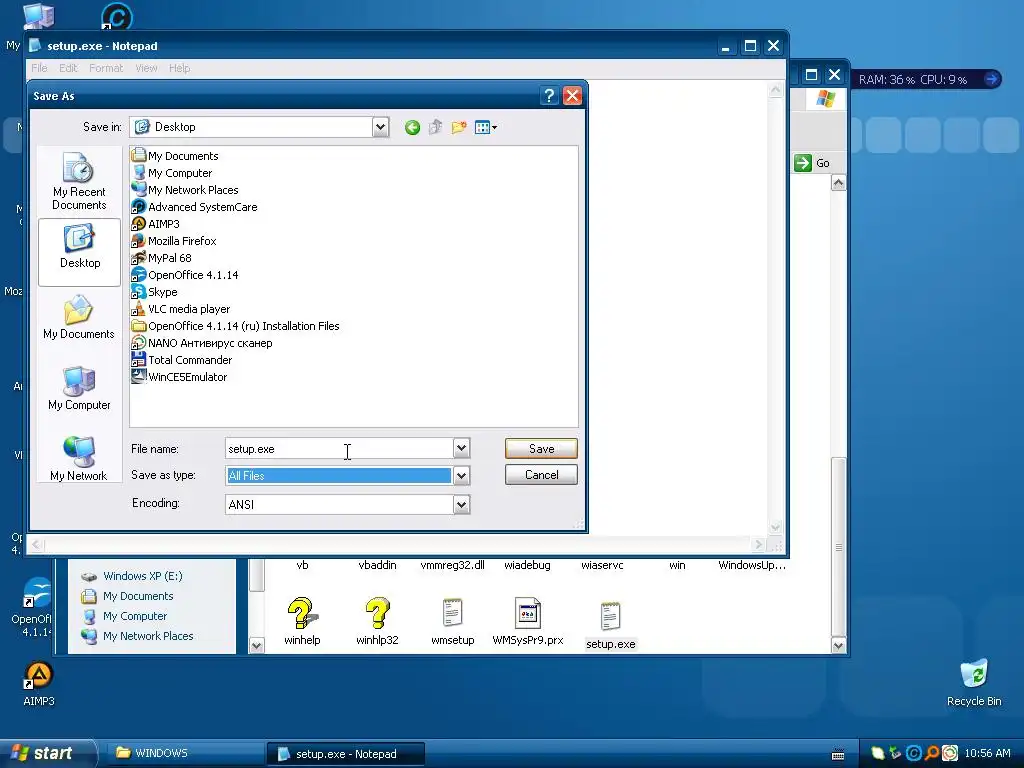
Task: Select Skype shortcut in the file list
Action: [155, 291]
